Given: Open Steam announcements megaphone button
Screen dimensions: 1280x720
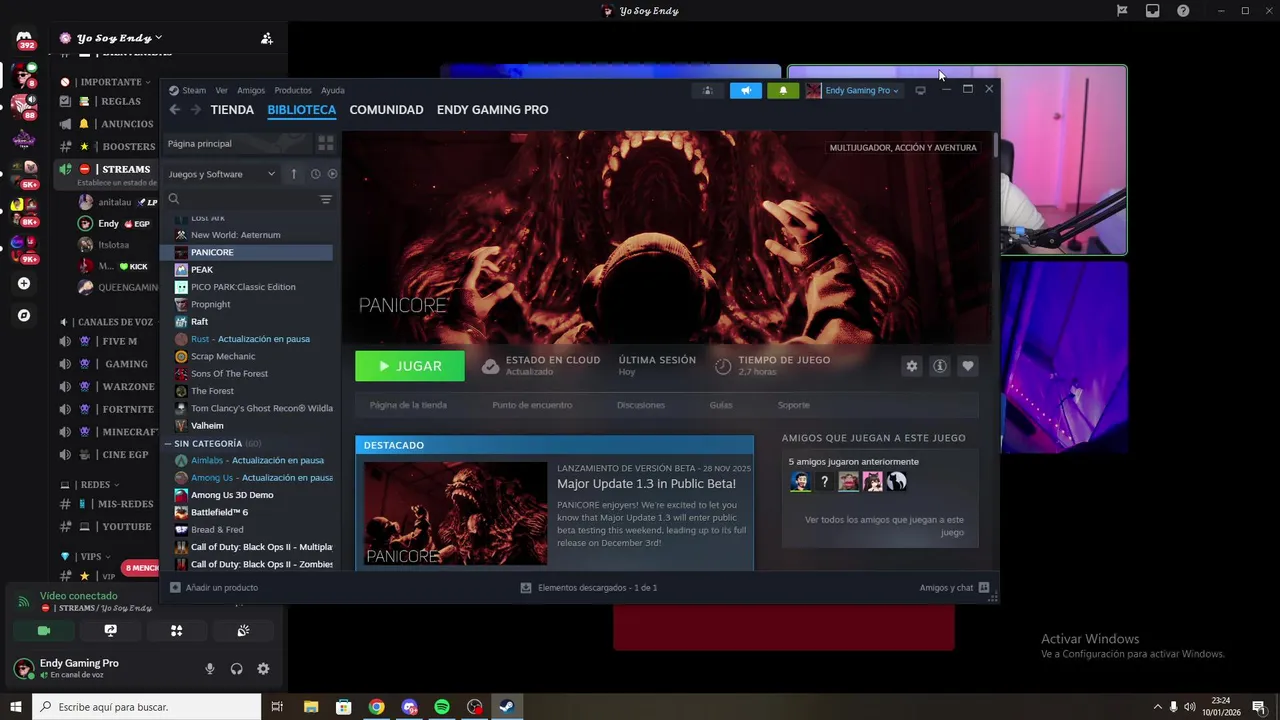Looking at the screenshot, I should coord(745,90).
